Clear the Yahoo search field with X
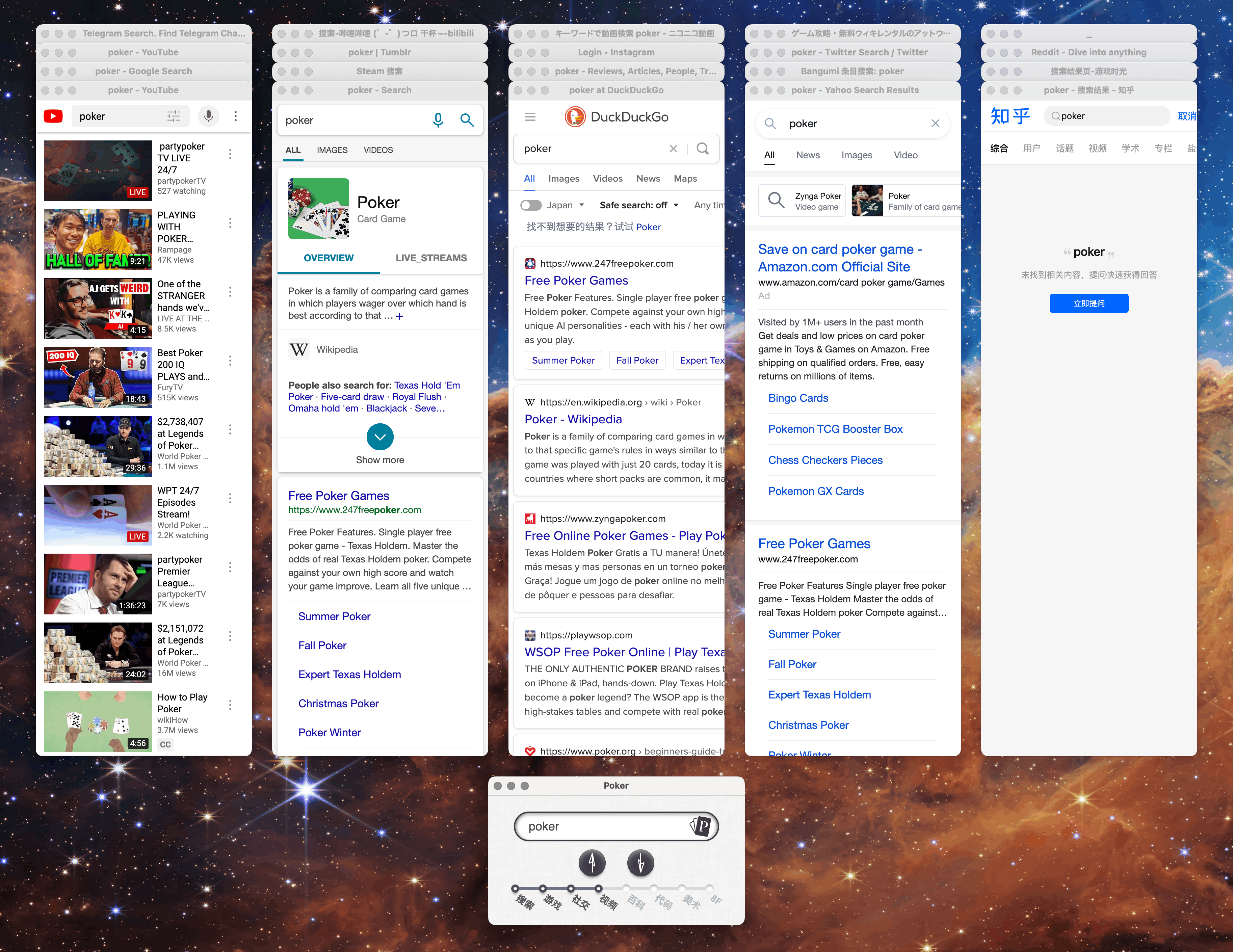Screen dimensions: 1233x952 (935, 124)
